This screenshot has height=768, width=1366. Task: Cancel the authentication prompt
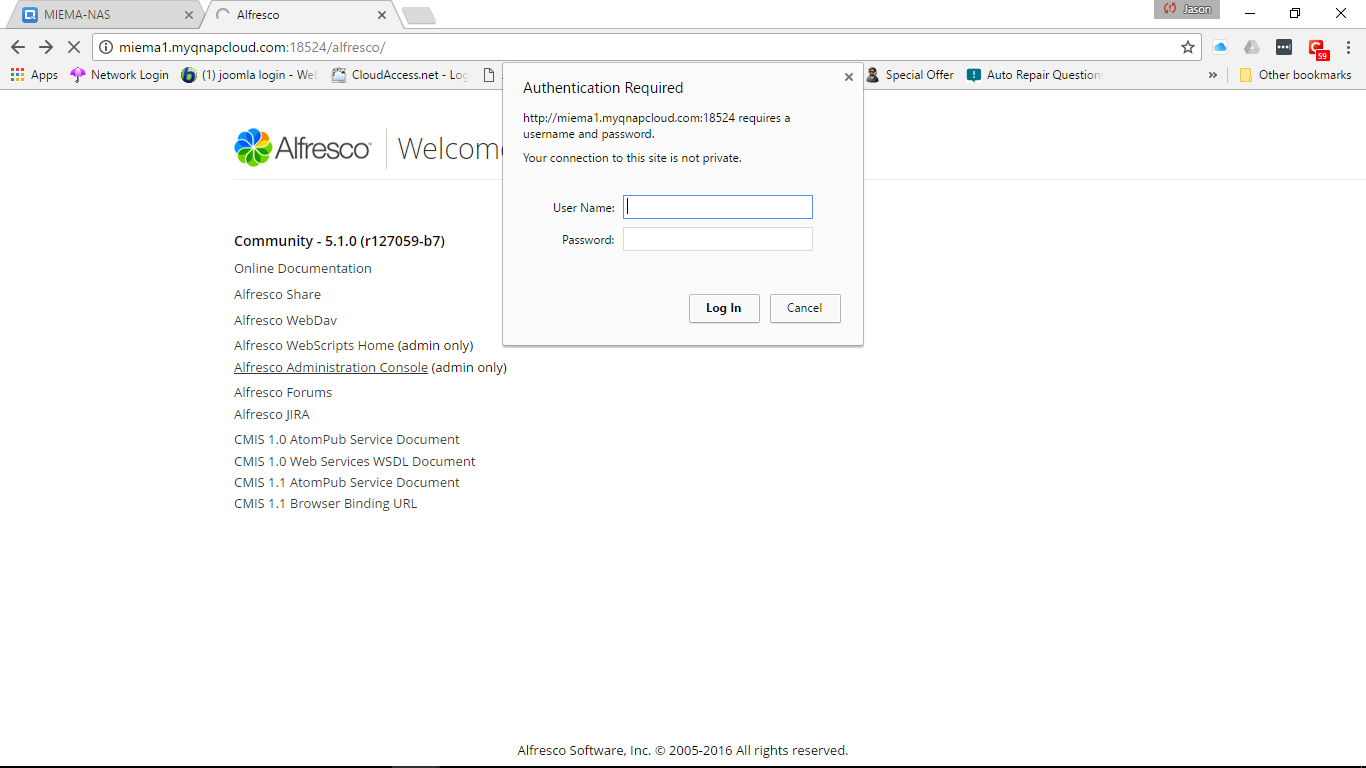805,308
